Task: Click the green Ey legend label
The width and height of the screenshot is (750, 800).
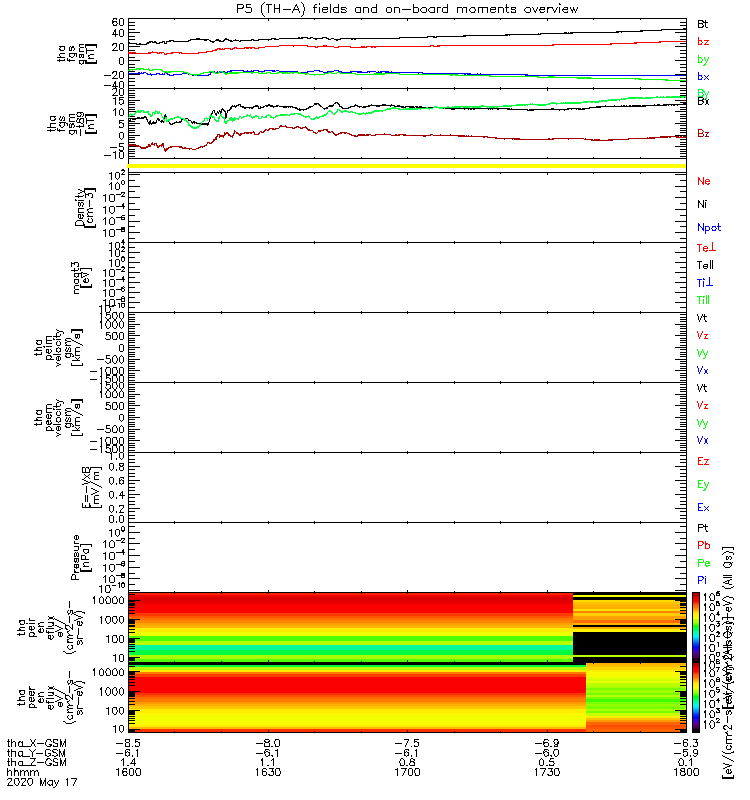Action: tap(703, 485)
